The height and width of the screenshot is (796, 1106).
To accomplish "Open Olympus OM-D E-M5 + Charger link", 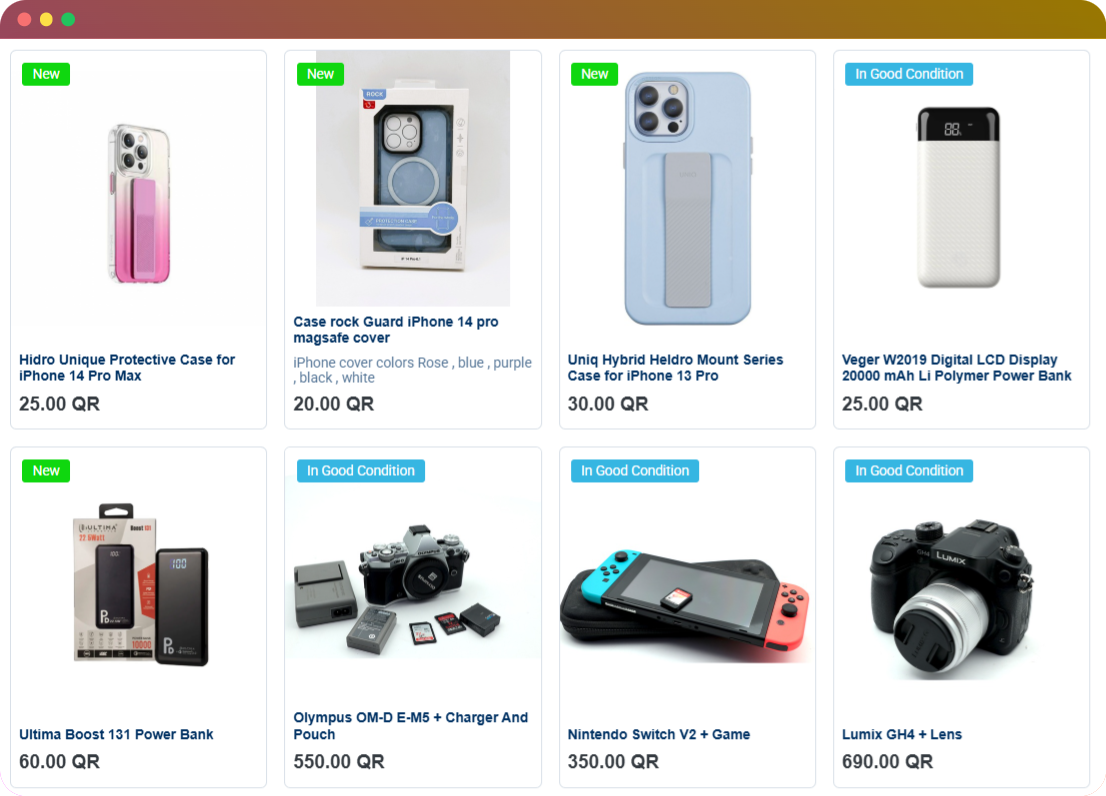I will 411,725.
